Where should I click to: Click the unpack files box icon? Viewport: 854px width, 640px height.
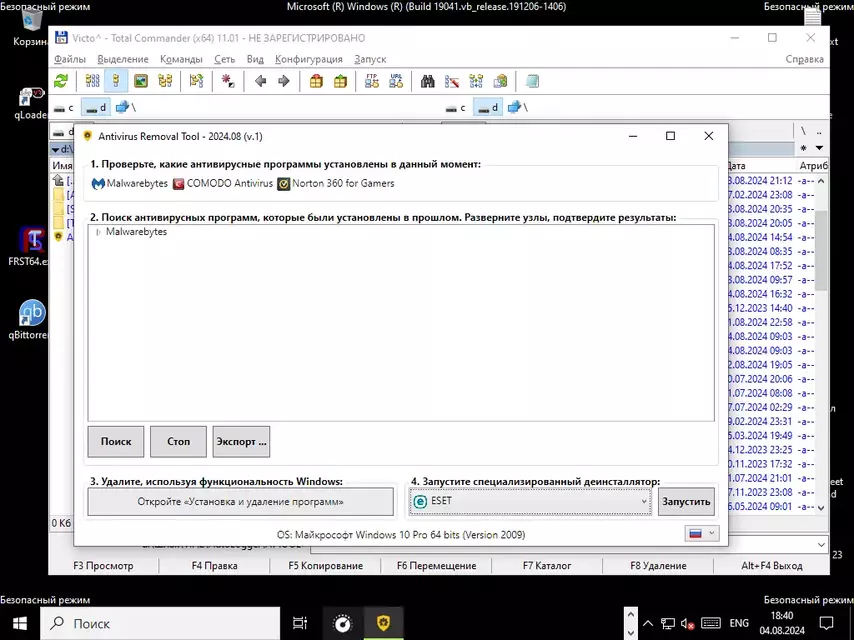click(x=340, y=81)
